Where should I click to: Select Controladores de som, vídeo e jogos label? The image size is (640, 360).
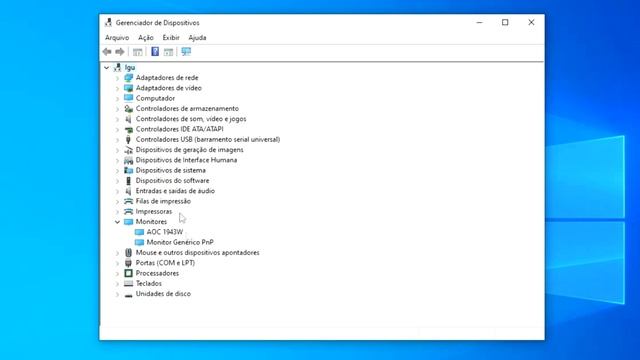pos(191,119)
